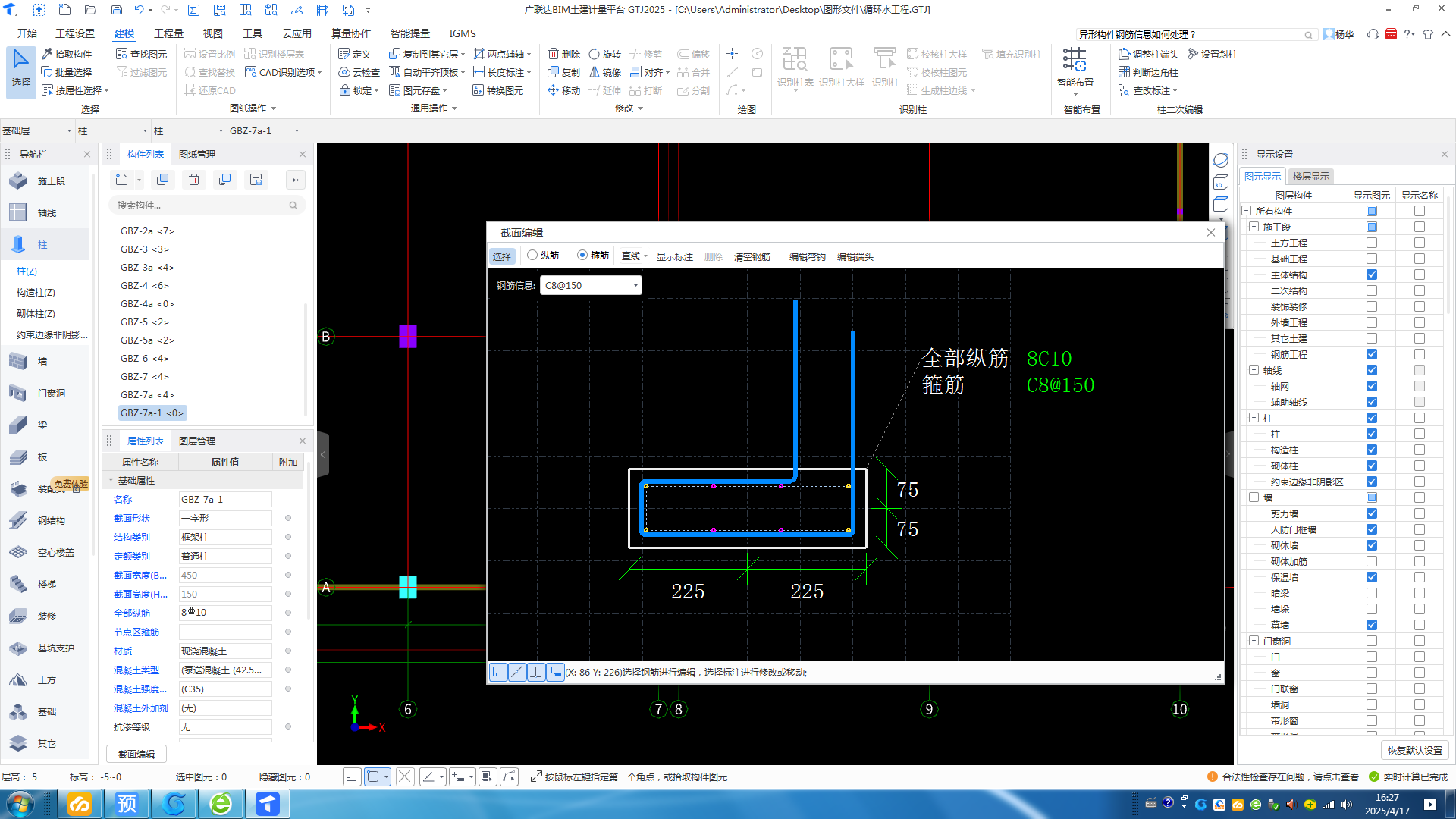Collapse 施工段 tree node in 显示设置
1456x819 pixels.
[1254, 227]
